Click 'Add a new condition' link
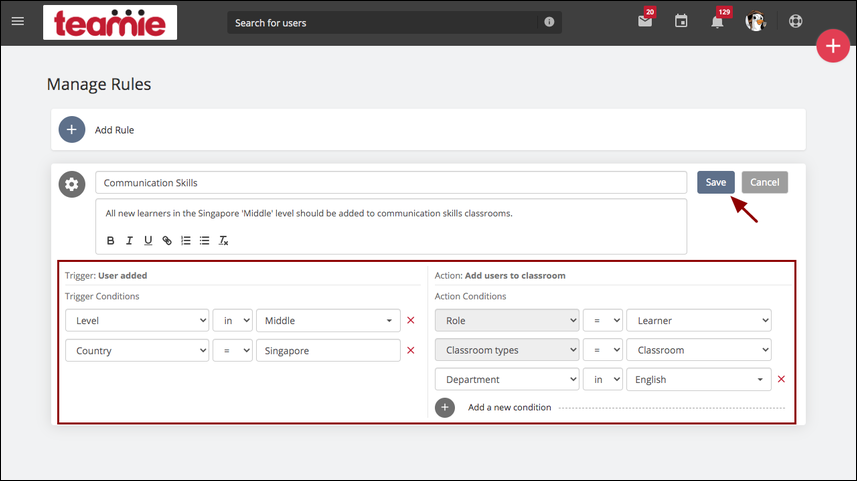This screenshot has height=481, width=857. point(509,407)
